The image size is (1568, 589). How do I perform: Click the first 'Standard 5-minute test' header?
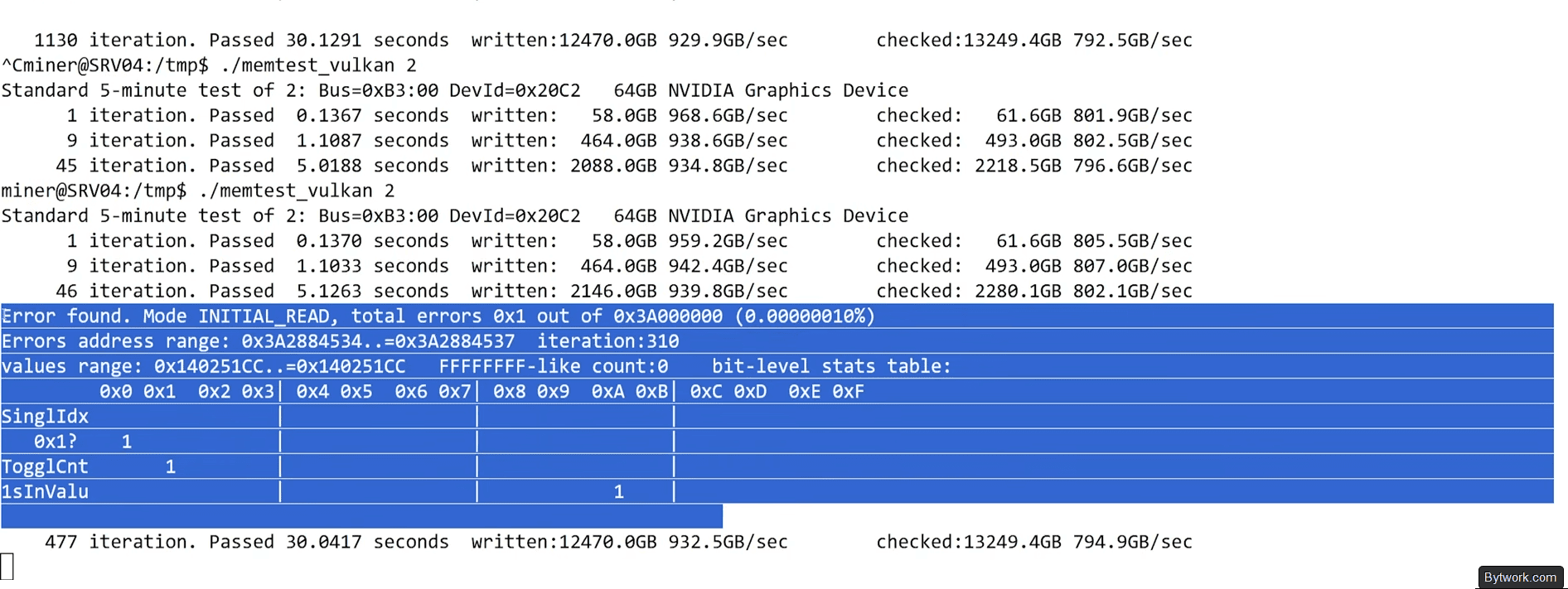pyautogui.click(x=455, y=90)
